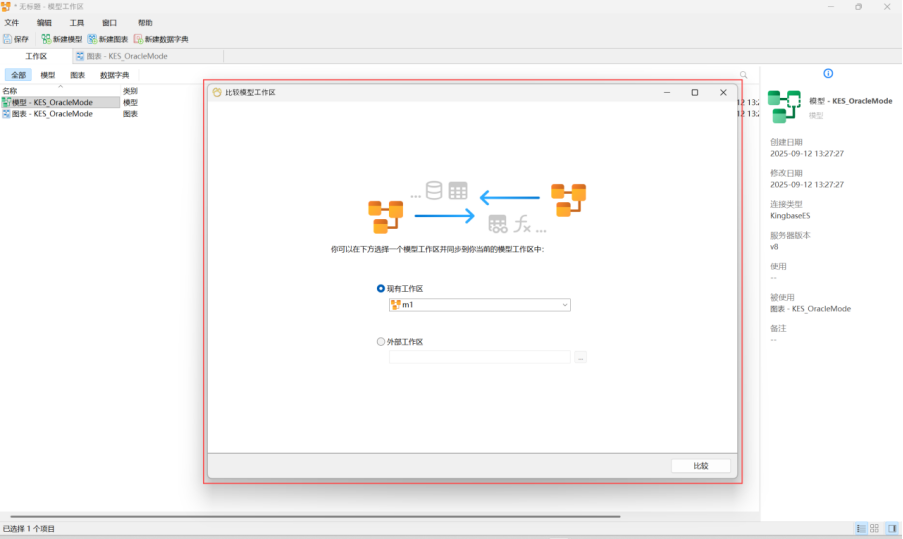Open the 工具 menu

[77, 22]
